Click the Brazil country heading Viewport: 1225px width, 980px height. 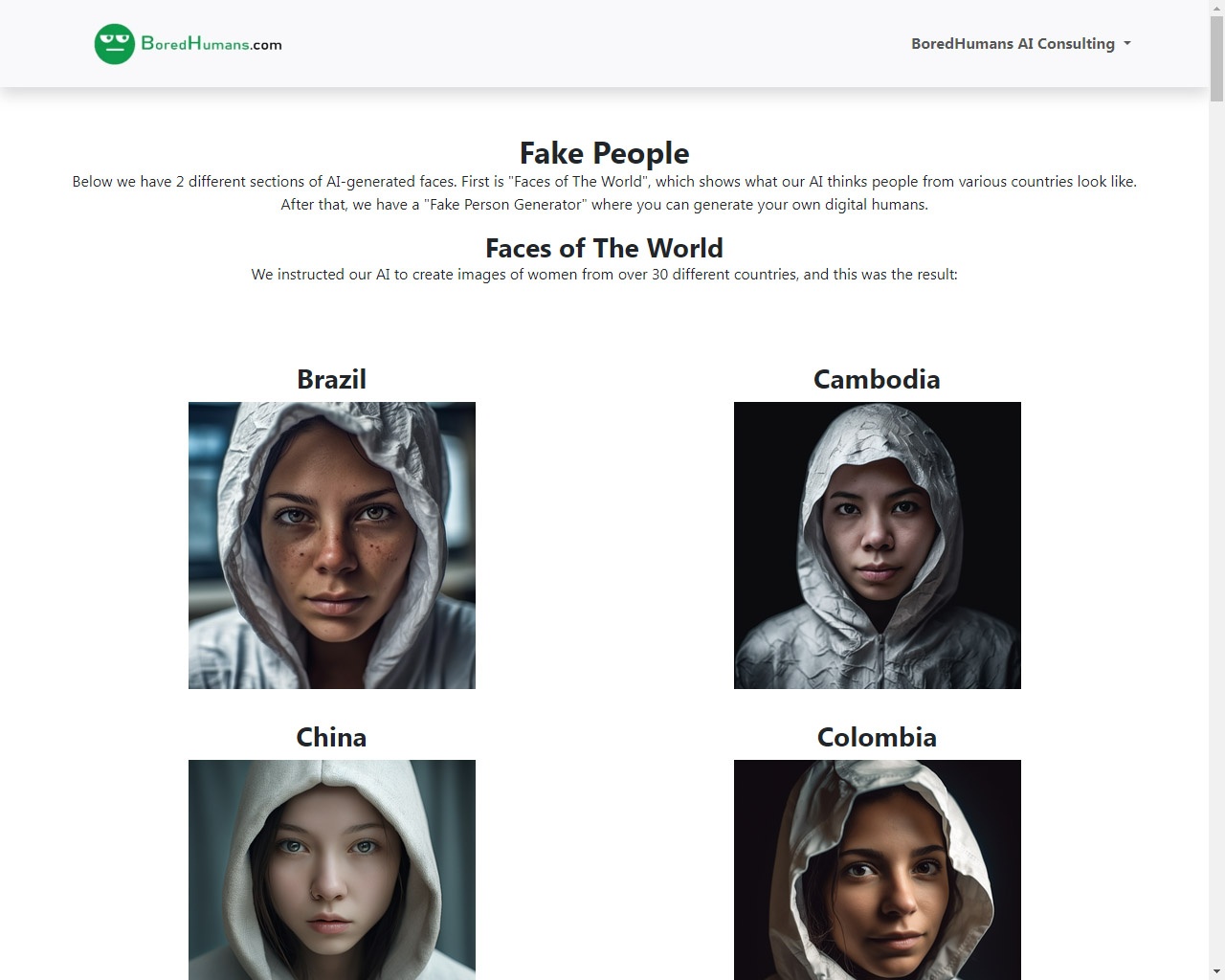click(332, 379)
